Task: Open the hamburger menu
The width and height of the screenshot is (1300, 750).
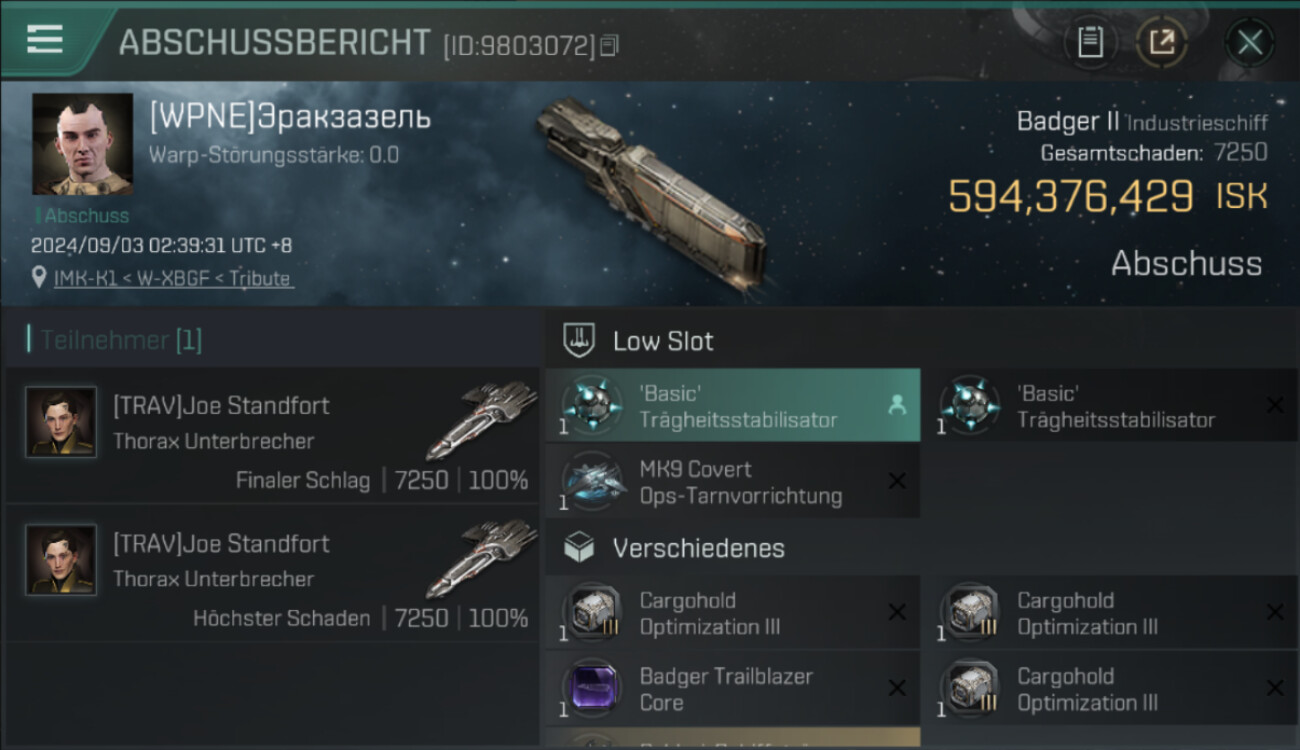Action: coord(45,39)
